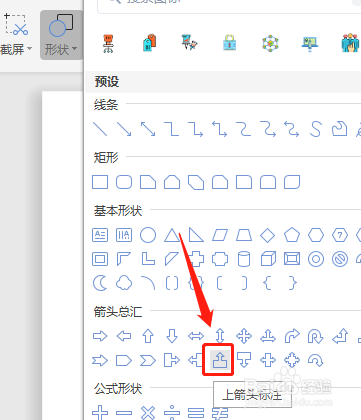This screenshot has height=420, width=361.
Task: Select the chevron arrow shape
Action: (x=148, y=360)
